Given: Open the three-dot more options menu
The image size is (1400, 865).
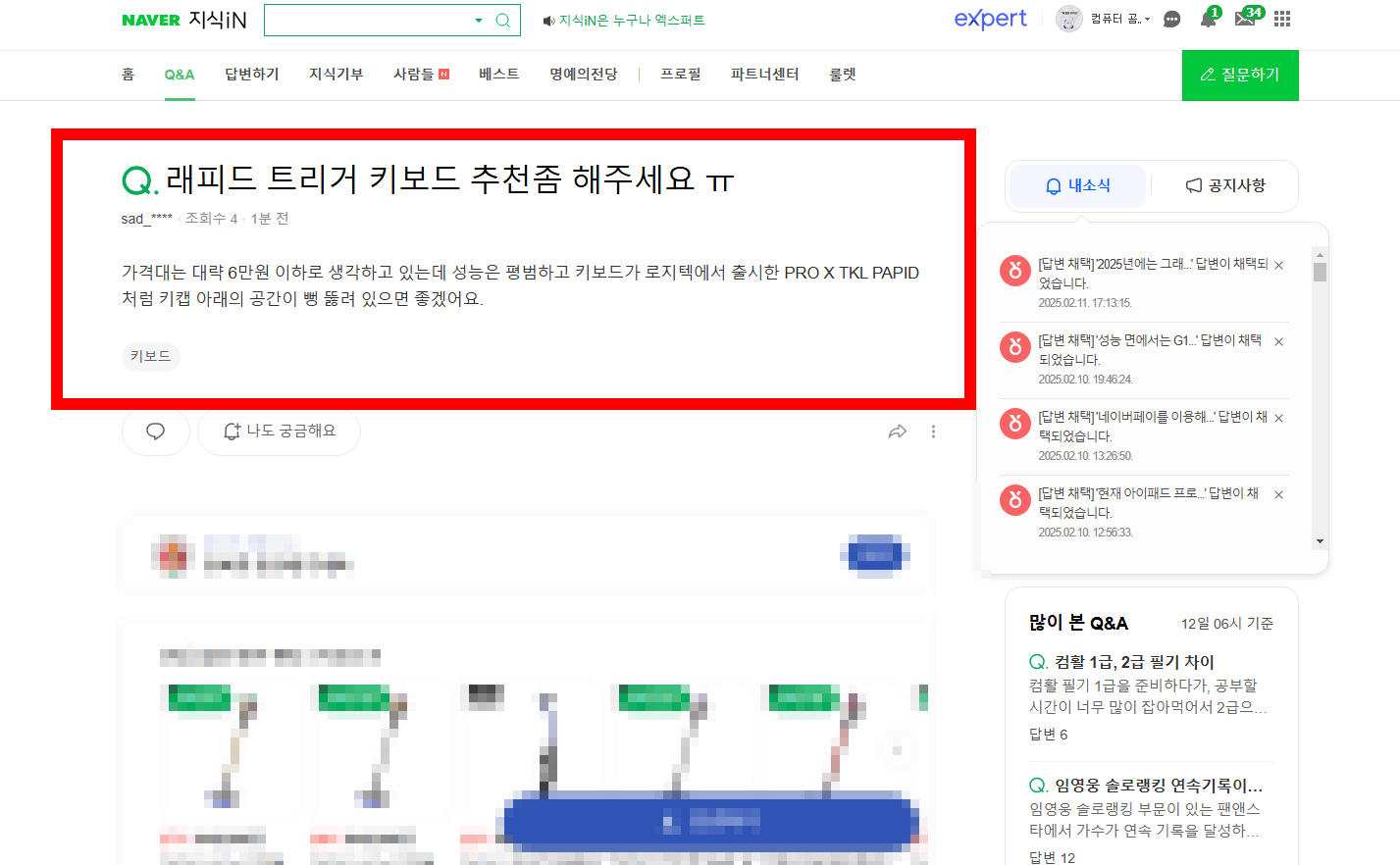Looking at the screenshot, I should click(933, 432).
